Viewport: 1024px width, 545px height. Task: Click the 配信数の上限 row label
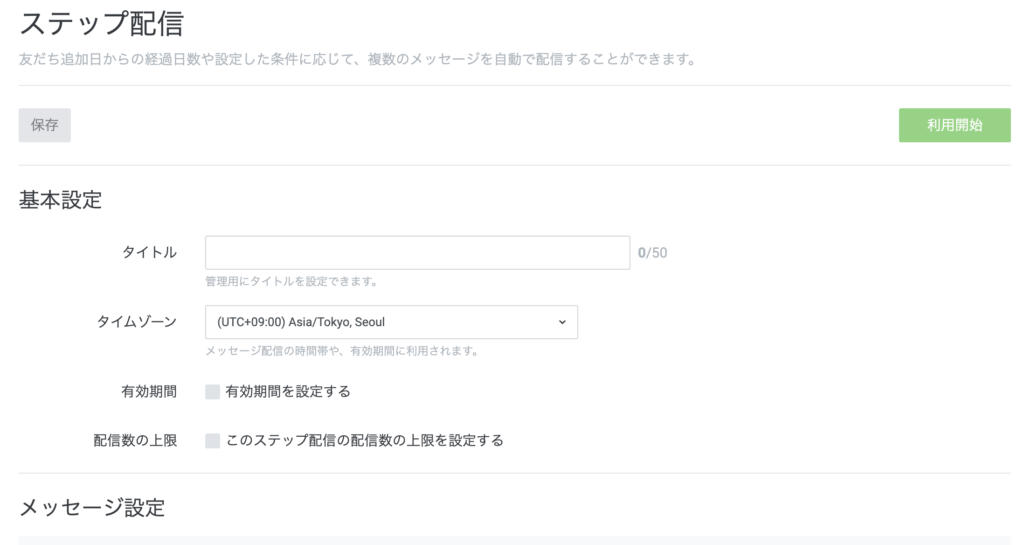pyautogui.click(x=135, y=440)
